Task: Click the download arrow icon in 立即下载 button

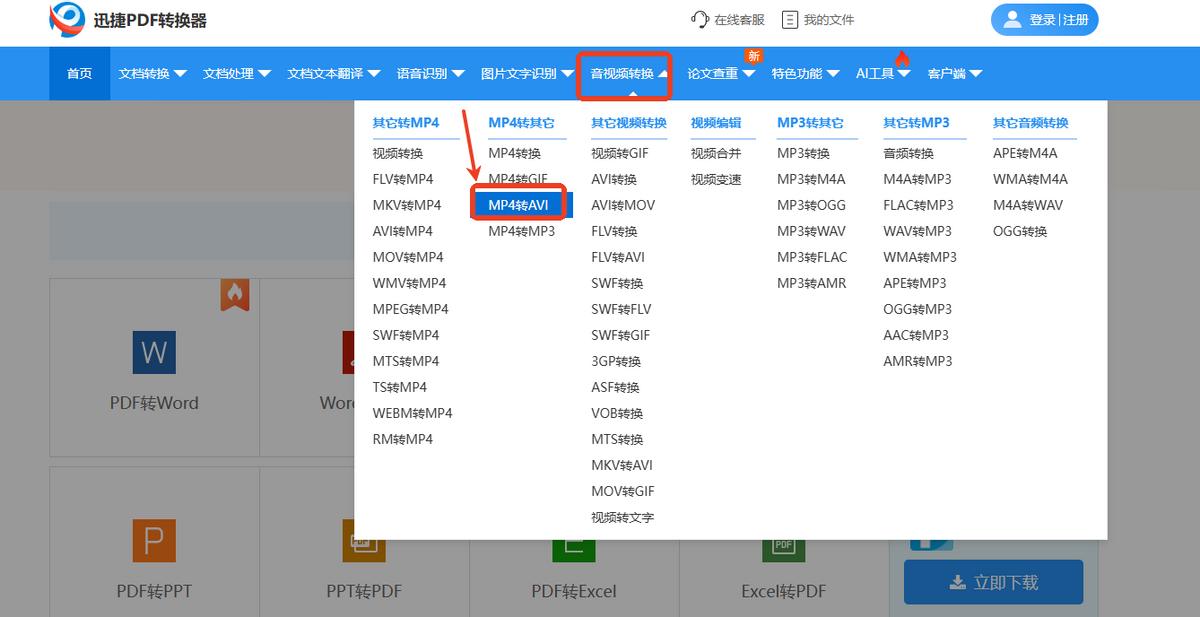Action: tap(955, 582)
